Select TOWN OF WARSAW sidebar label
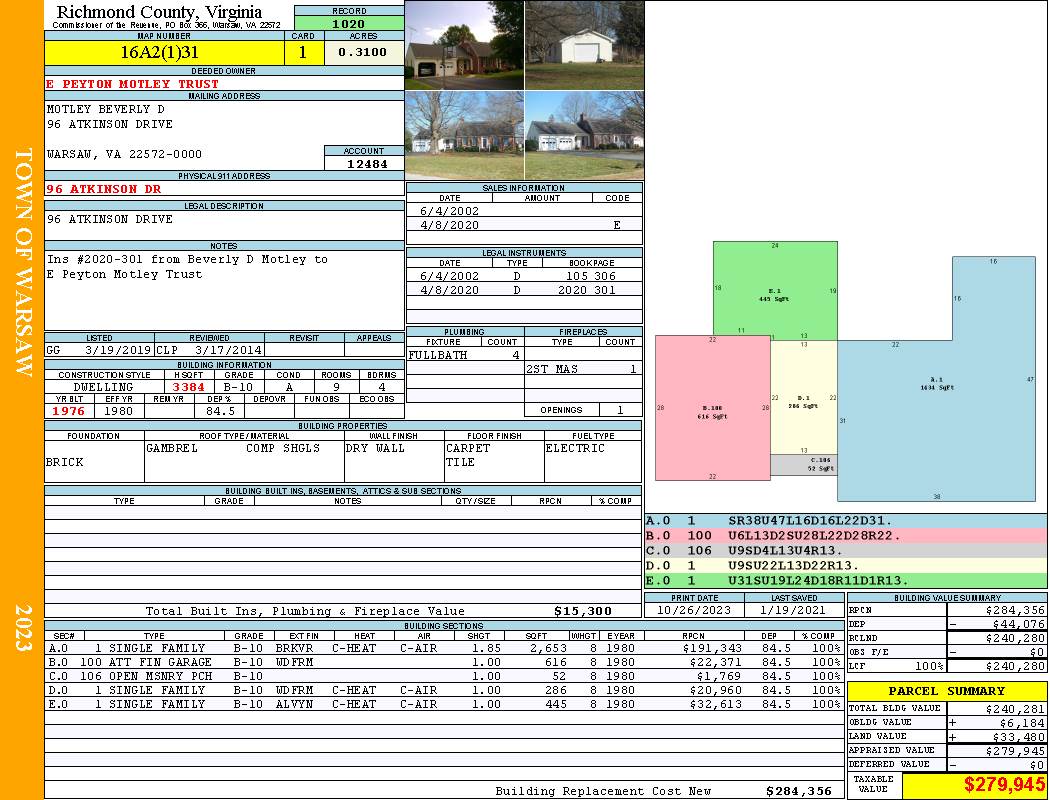Screen dimensions: 1050x800 pos(23,262)
